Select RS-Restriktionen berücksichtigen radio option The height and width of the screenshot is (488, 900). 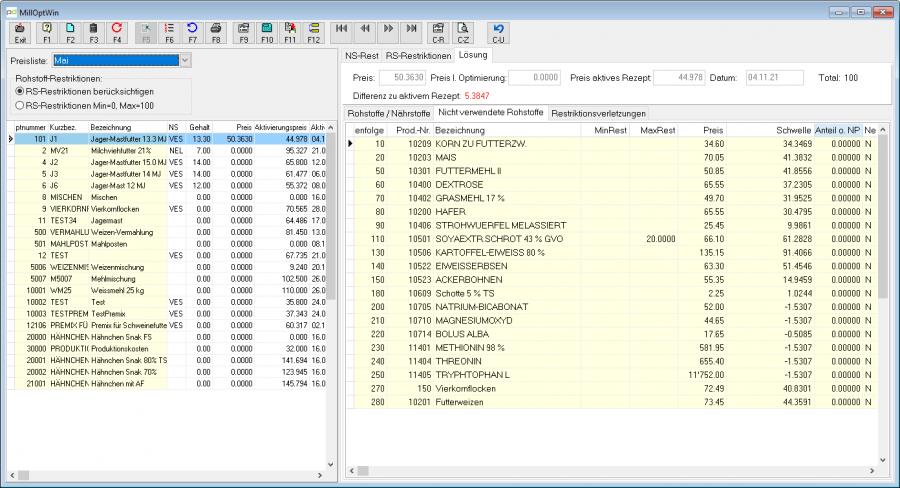click(x=84, y=91)
